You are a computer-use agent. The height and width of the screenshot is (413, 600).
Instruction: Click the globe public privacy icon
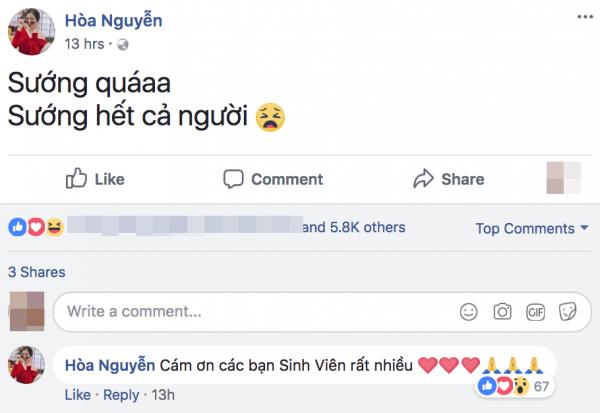click(122, 45)
